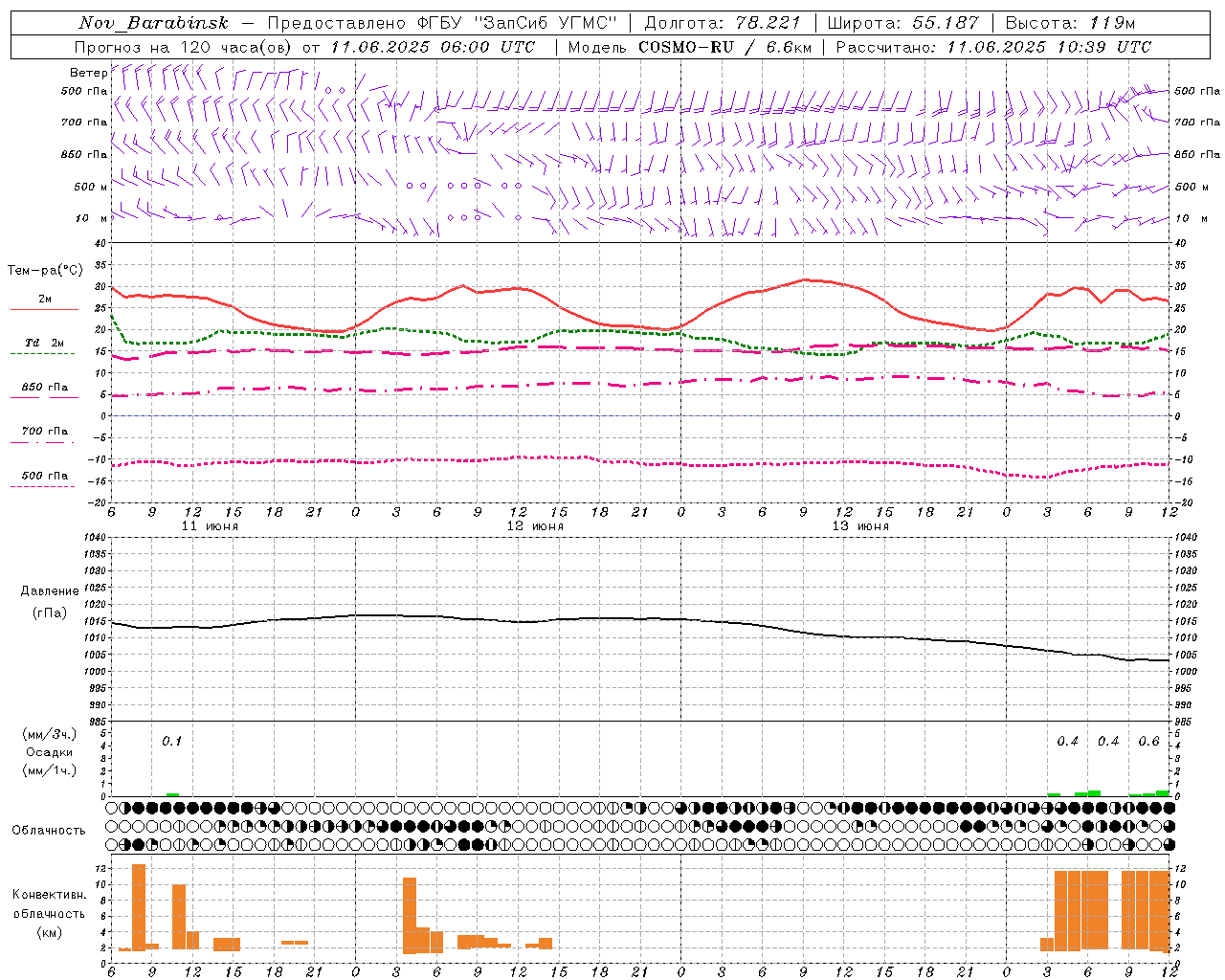This screenshot has width=1225, height=980.
Task: Click the 11 июня date label
Action: pos(210,526)
